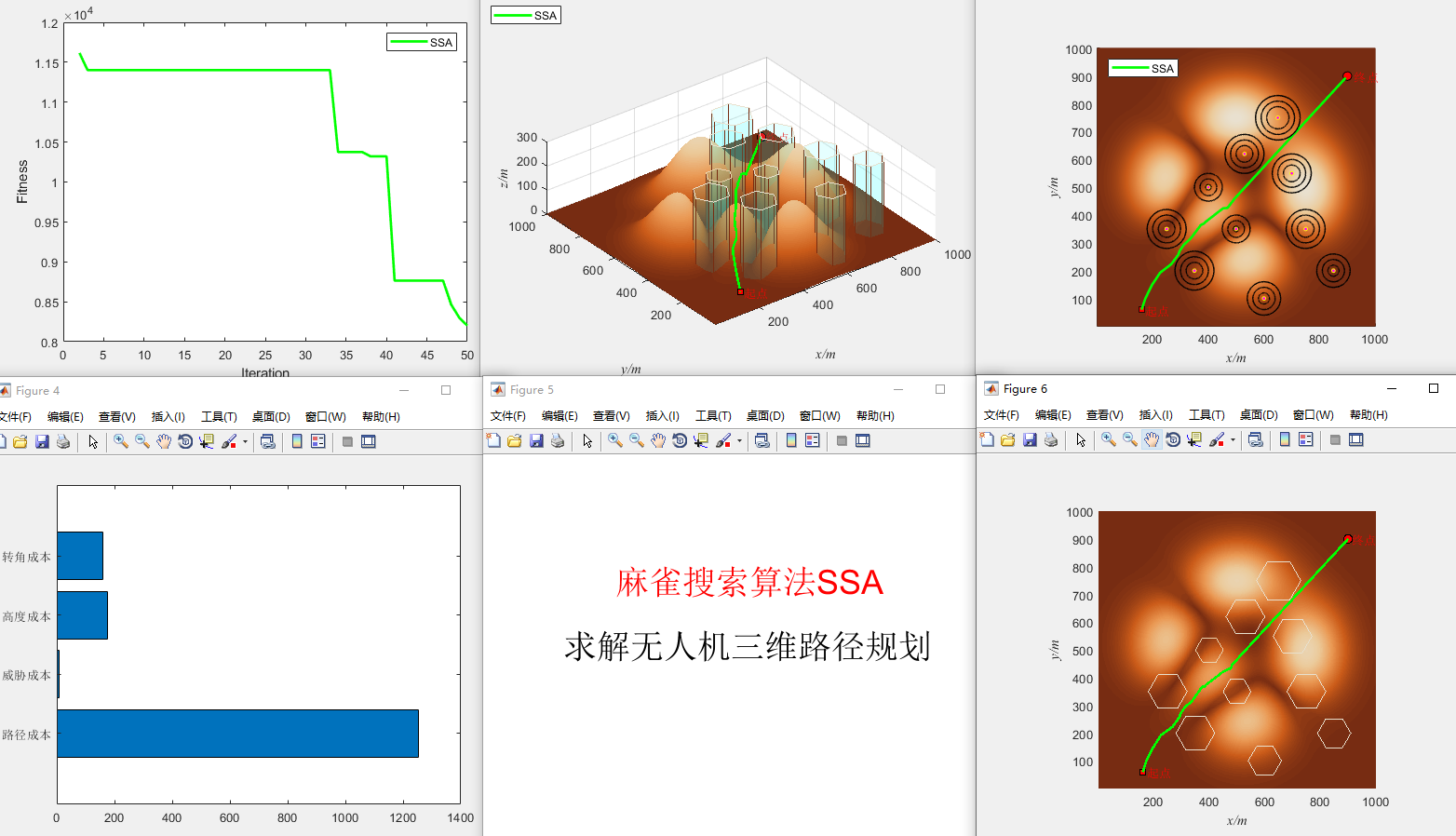Image resolution: width=1456 pixels, height=836 pixels.
Task: Click the data cursor tool in Figure 5
Action: [x=701, y=440]
